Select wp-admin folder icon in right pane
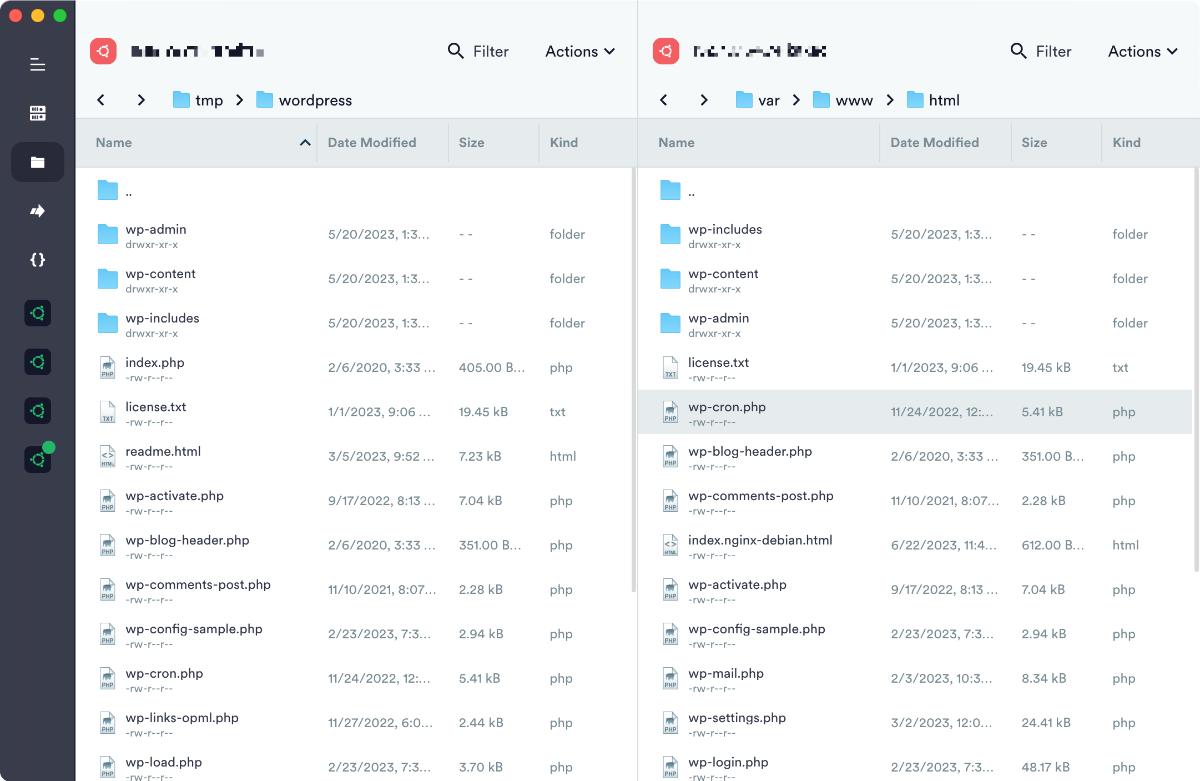The height and width of the screenshot is (781, 1200). (x=671, y=323)
